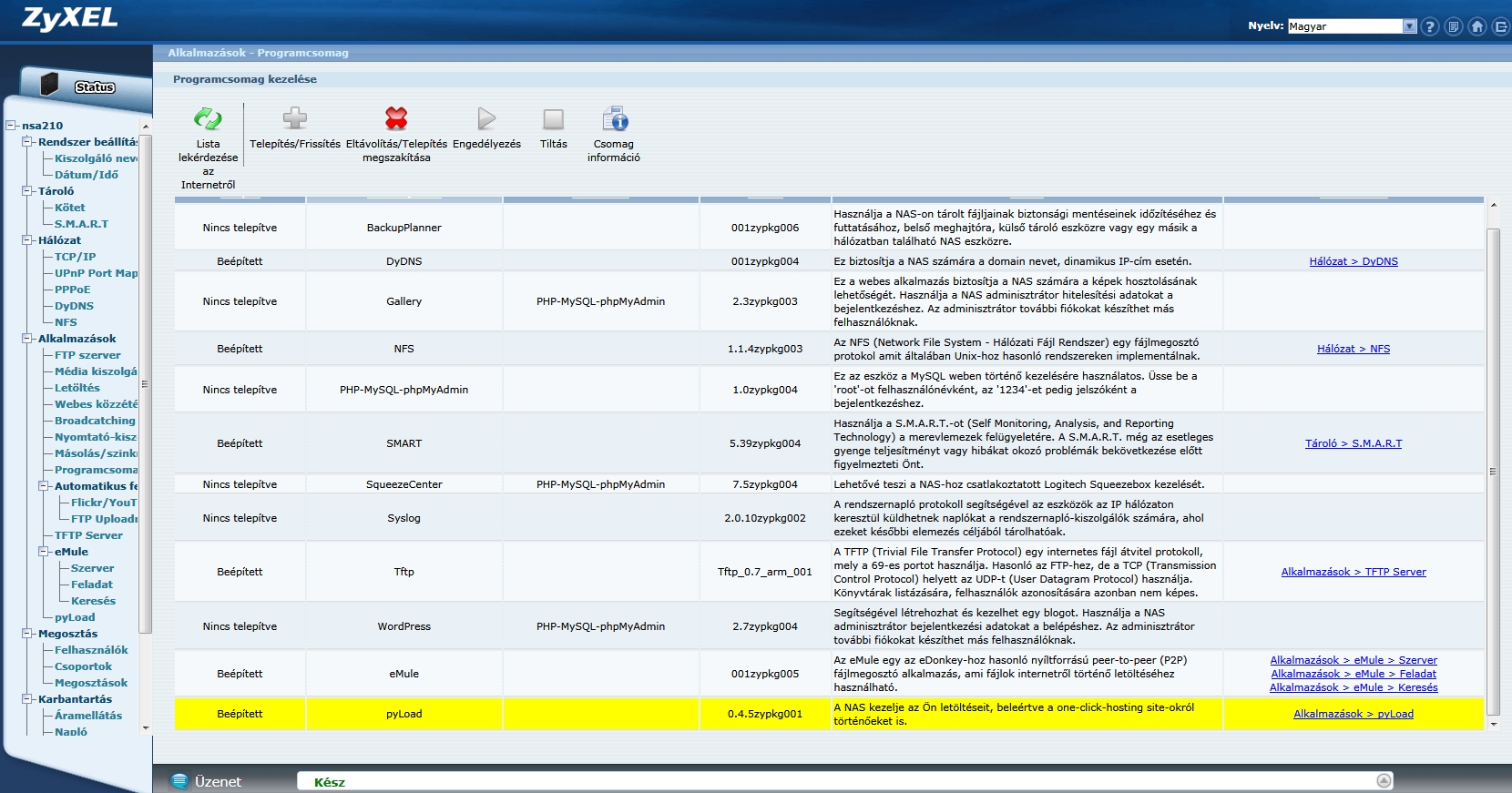Open UPnP Port Mapping in the sidebar
This screenshot has height=793, width=1512.
pos(97,273)
